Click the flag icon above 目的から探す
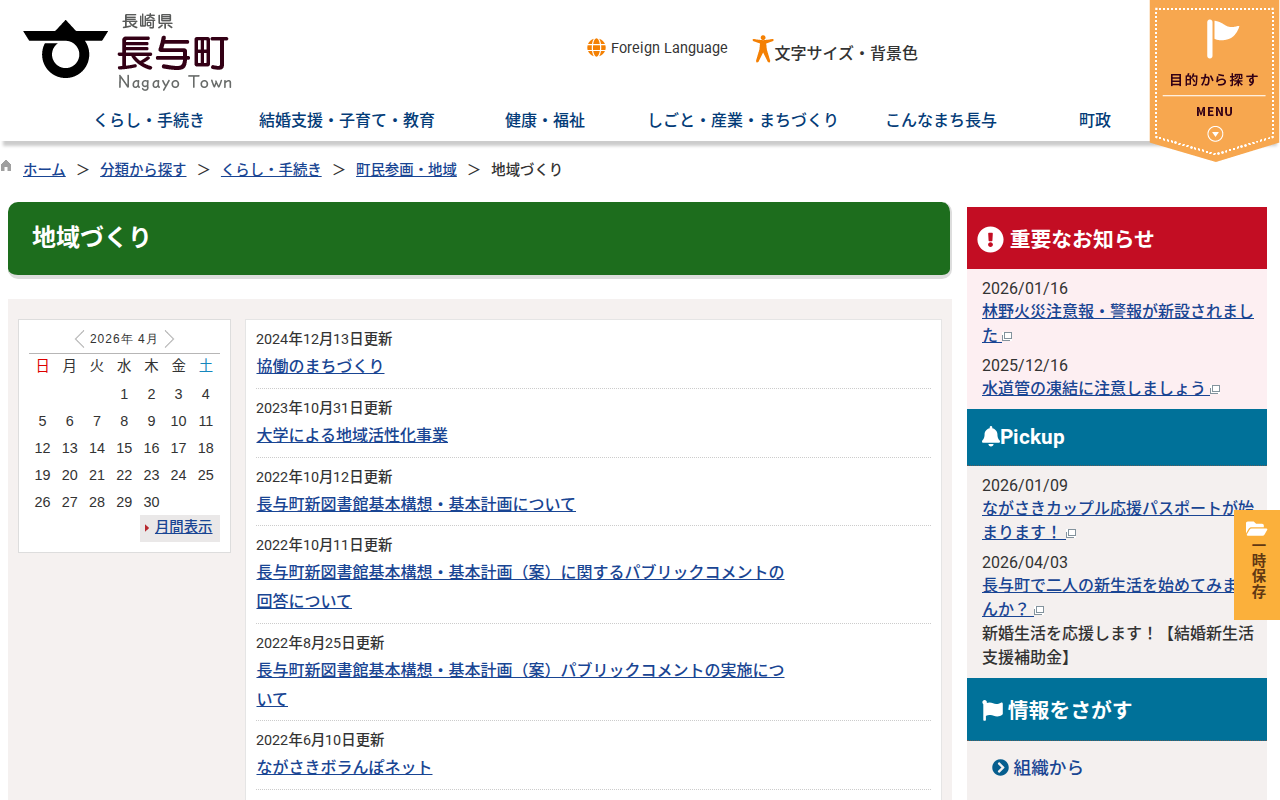1280x800 pixels. tap(1221, 39)
